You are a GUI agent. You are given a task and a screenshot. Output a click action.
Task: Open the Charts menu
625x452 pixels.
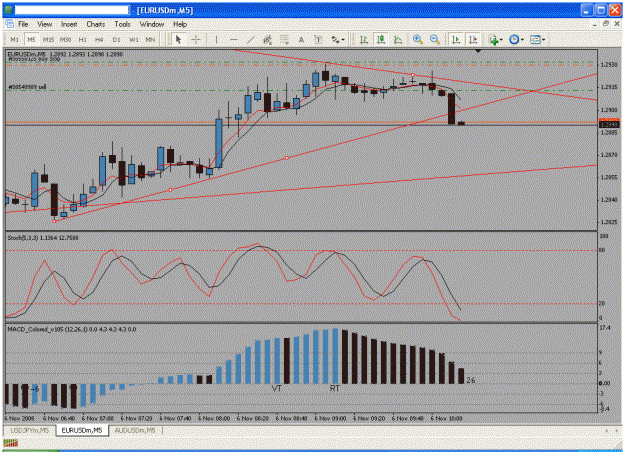(x=96, y=24)
